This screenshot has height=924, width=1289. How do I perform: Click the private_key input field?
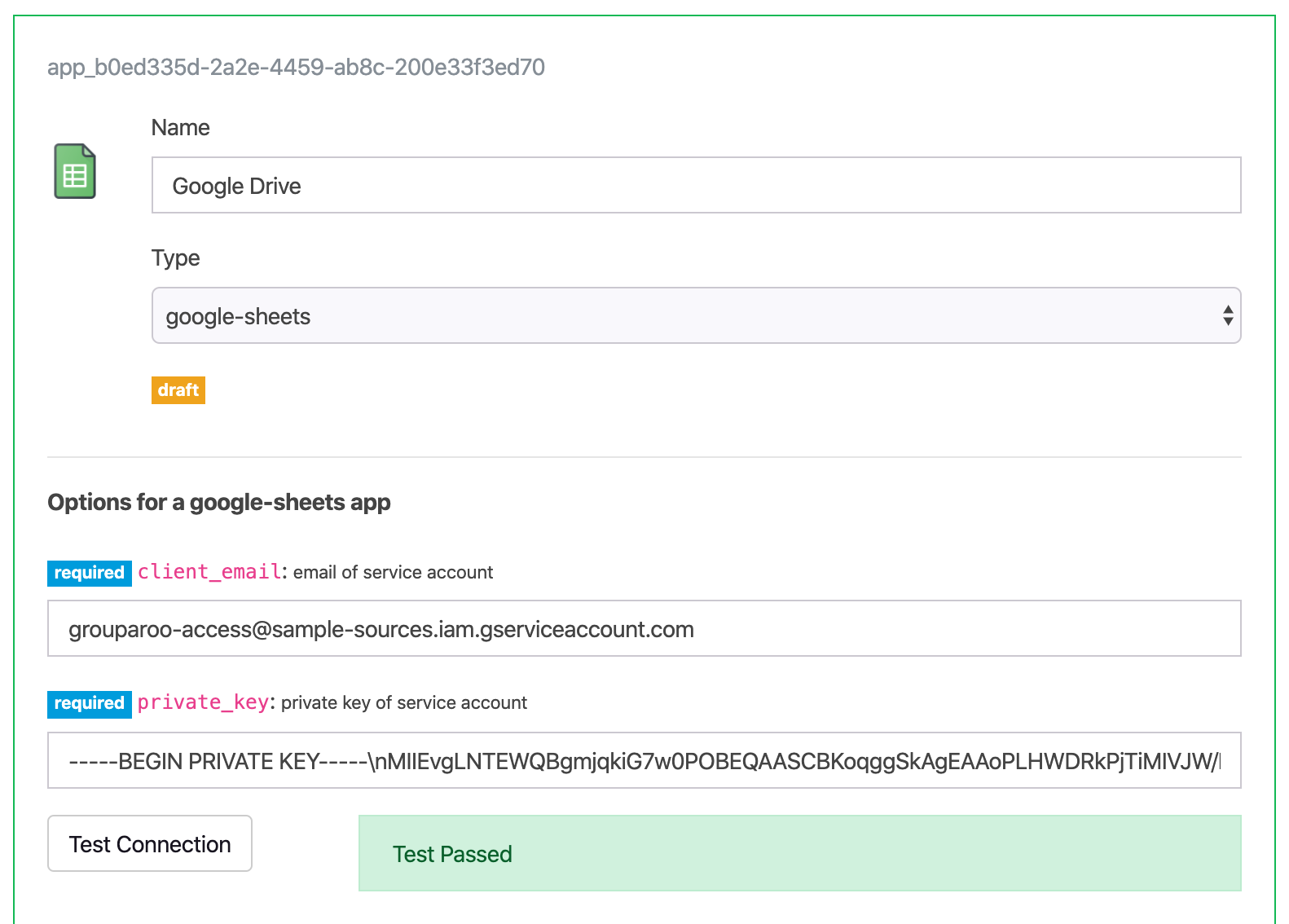tap(644, 760)
